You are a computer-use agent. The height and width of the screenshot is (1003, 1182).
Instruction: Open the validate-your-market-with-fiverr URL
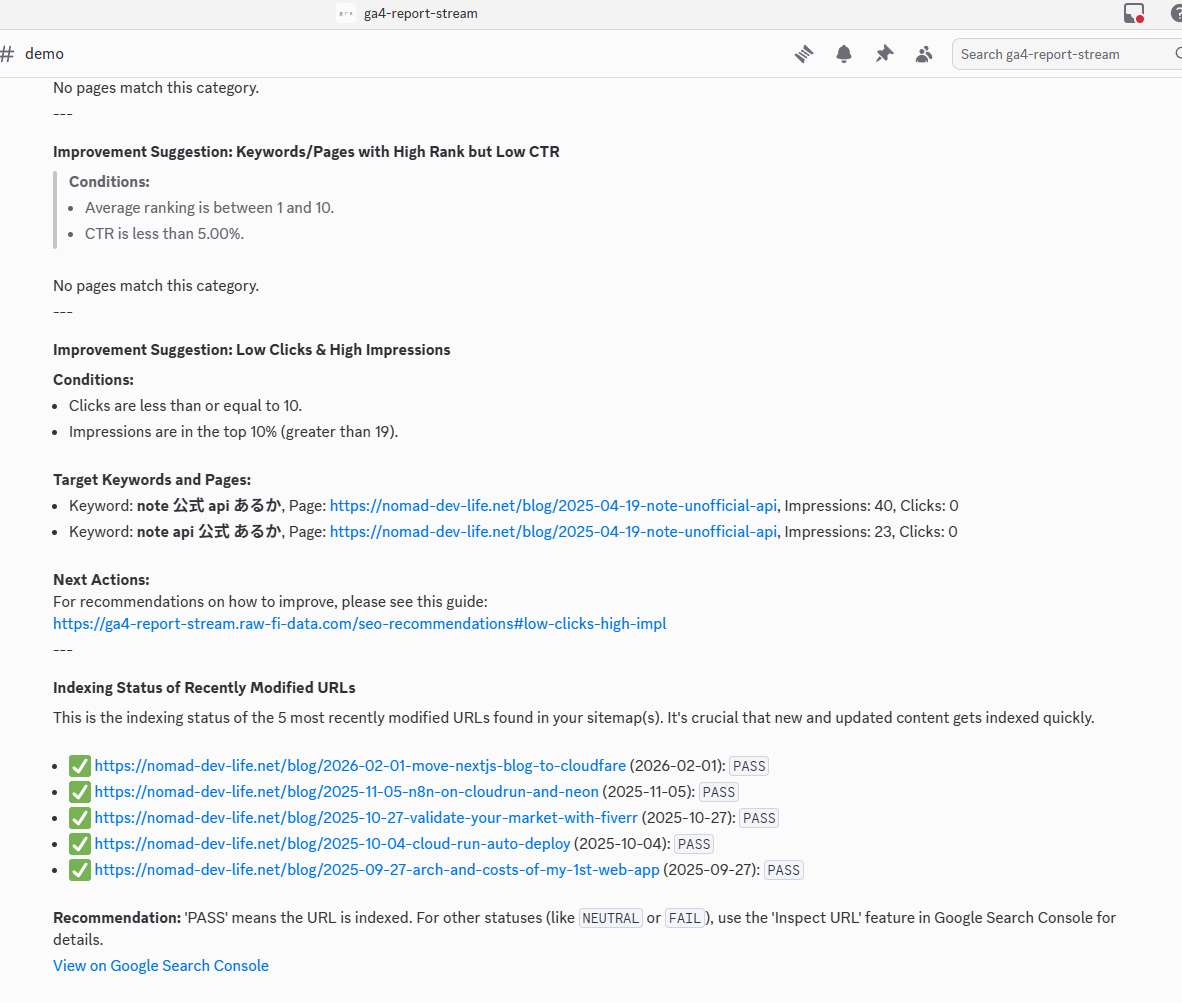366,818
